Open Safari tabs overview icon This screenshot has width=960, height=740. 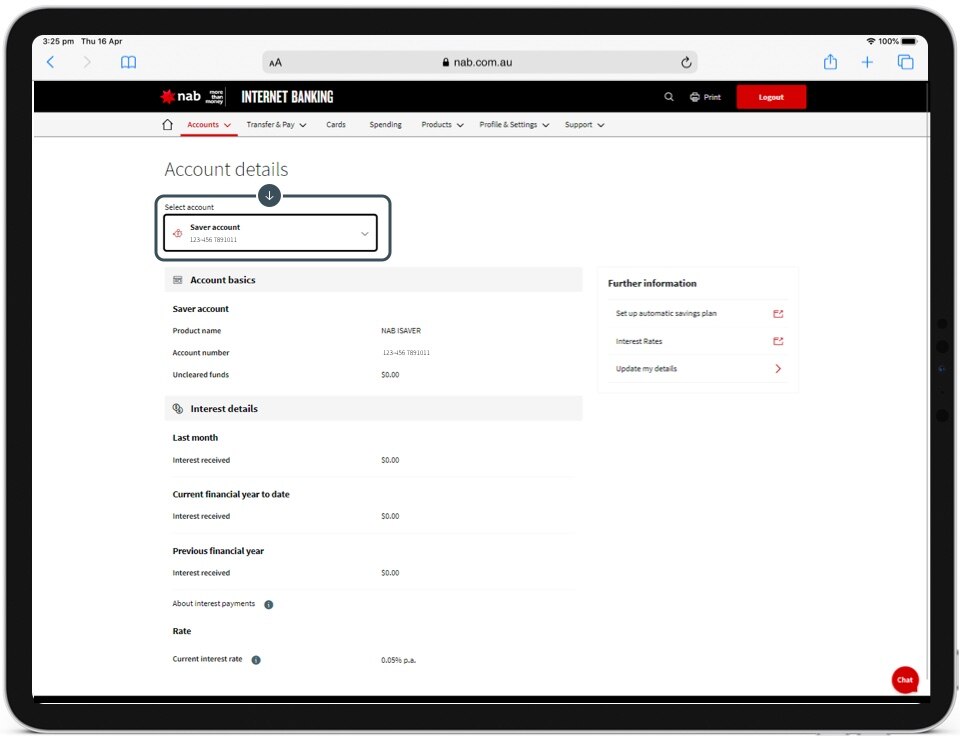[x=905, y=62]
